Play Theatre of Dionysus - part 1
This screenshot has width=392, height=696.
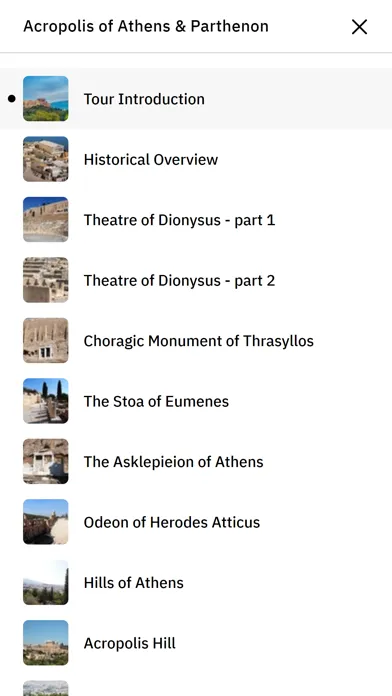click(x=179, y=220)
